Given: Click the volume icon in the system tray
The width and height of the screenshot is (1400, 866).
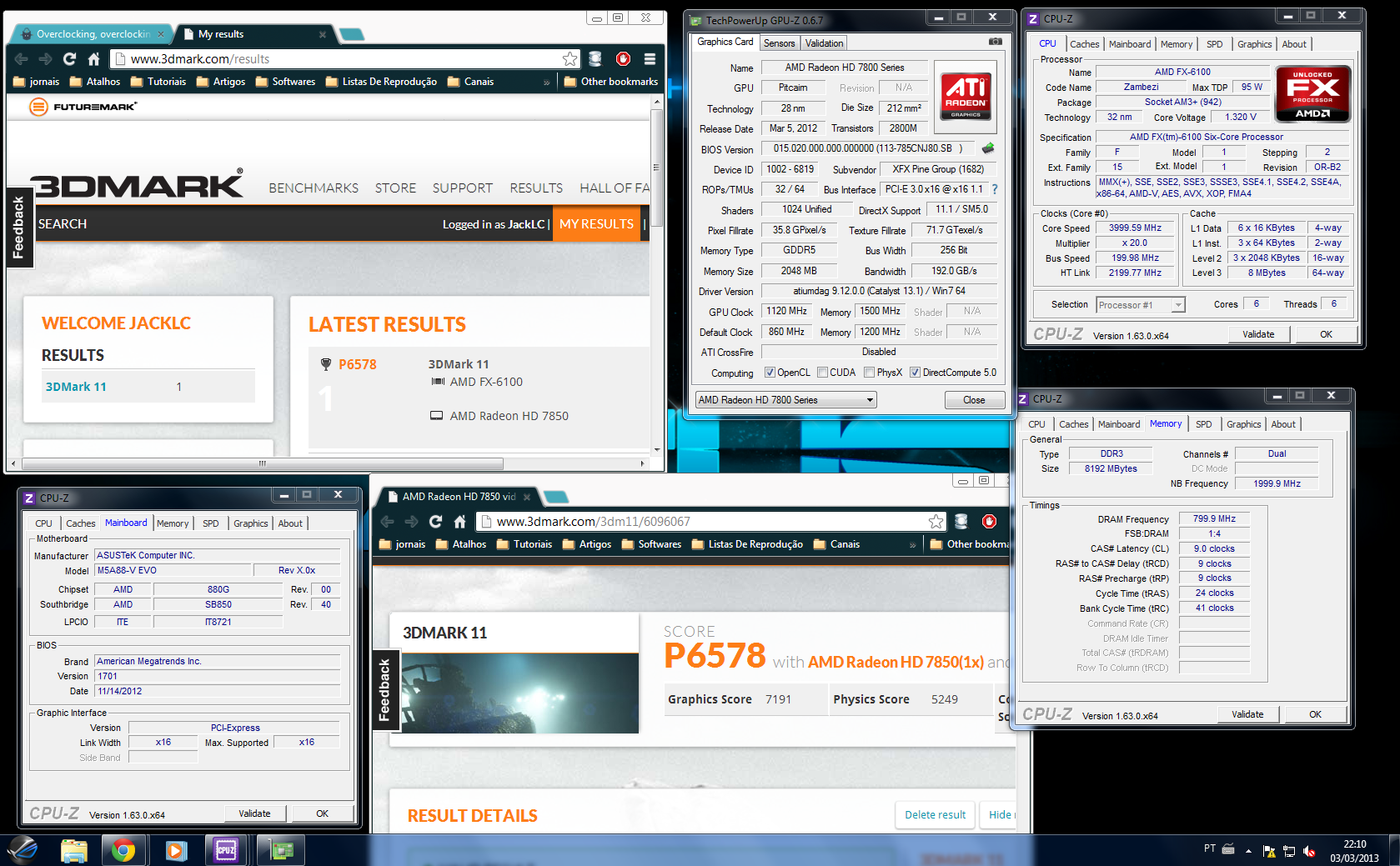Looking at the screenshot, I should pos(1309,851).
